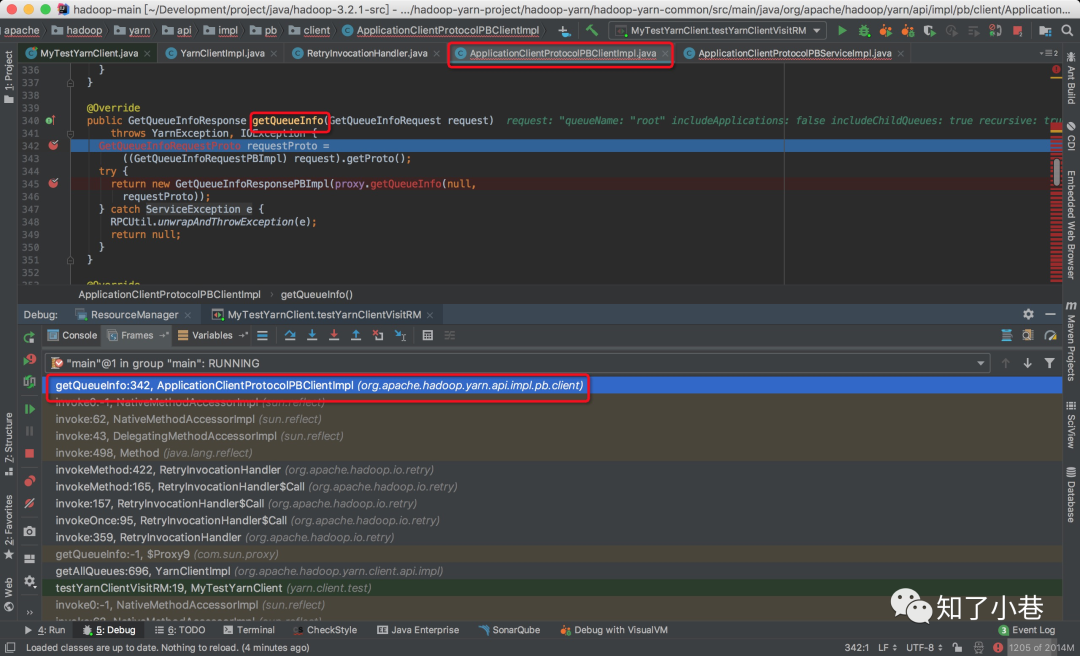Toggle read-only lock icon in status bar

coord(957,648)
